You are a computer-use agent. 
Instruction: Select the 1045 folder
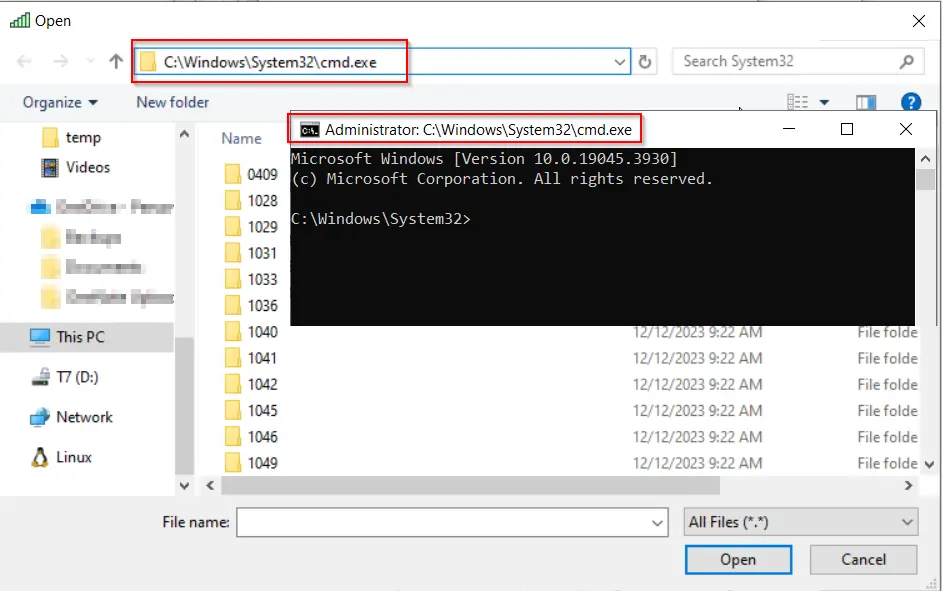pos(262,411)
